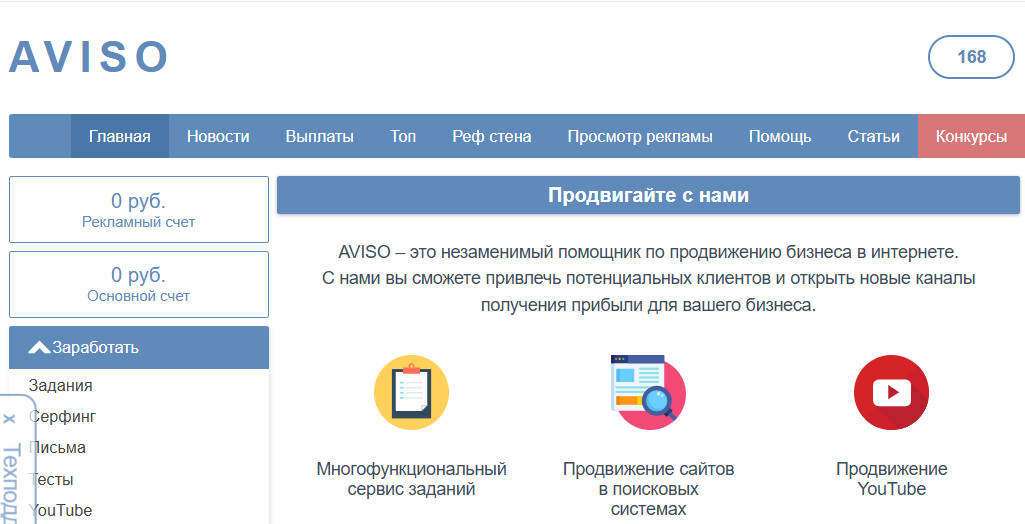
Task: Open Серфинг in the sidebar
Action: point(63,416)
